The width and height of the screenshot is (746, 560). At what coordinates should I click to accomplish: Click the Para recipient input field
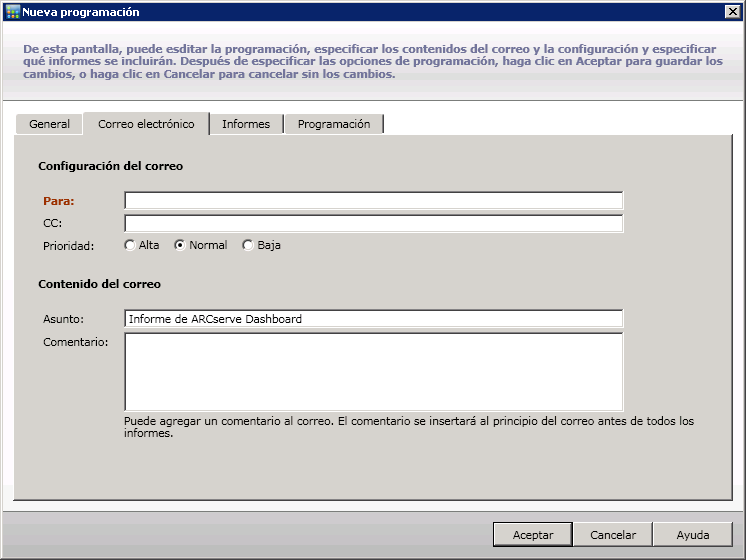coord(373,200)
